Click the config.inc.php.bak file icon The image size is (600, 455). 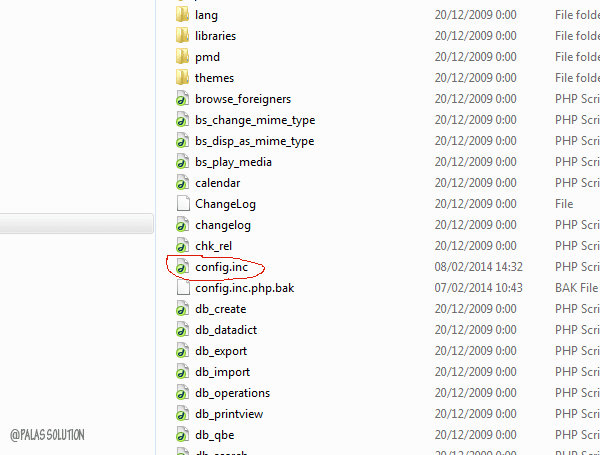tap(183, 288)
